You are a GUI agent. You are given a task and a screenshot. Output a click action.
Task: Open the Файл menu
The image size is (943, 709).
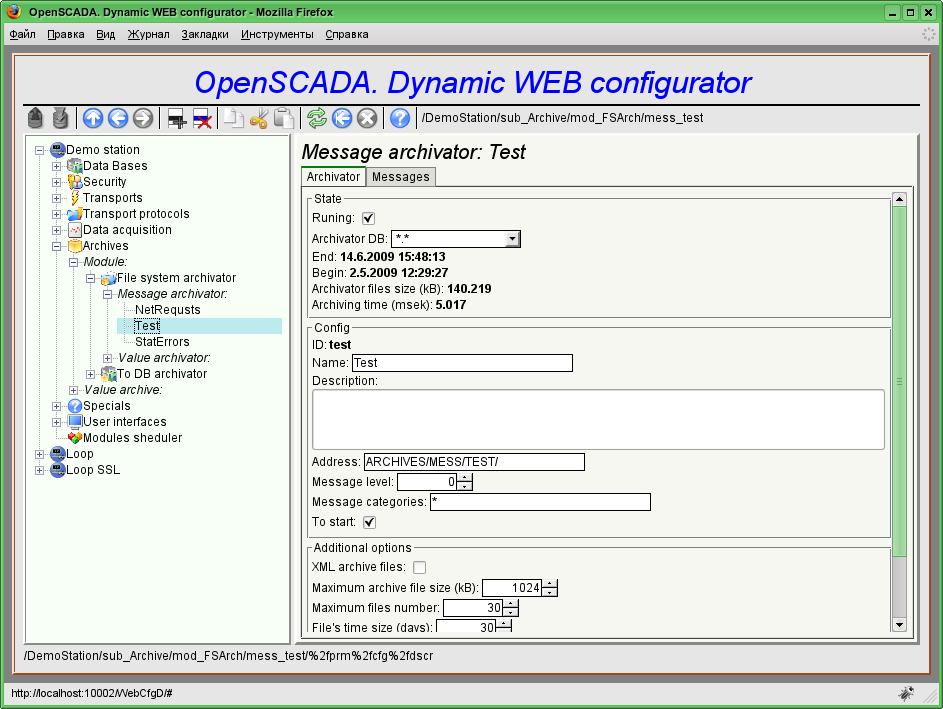[22, 34]
